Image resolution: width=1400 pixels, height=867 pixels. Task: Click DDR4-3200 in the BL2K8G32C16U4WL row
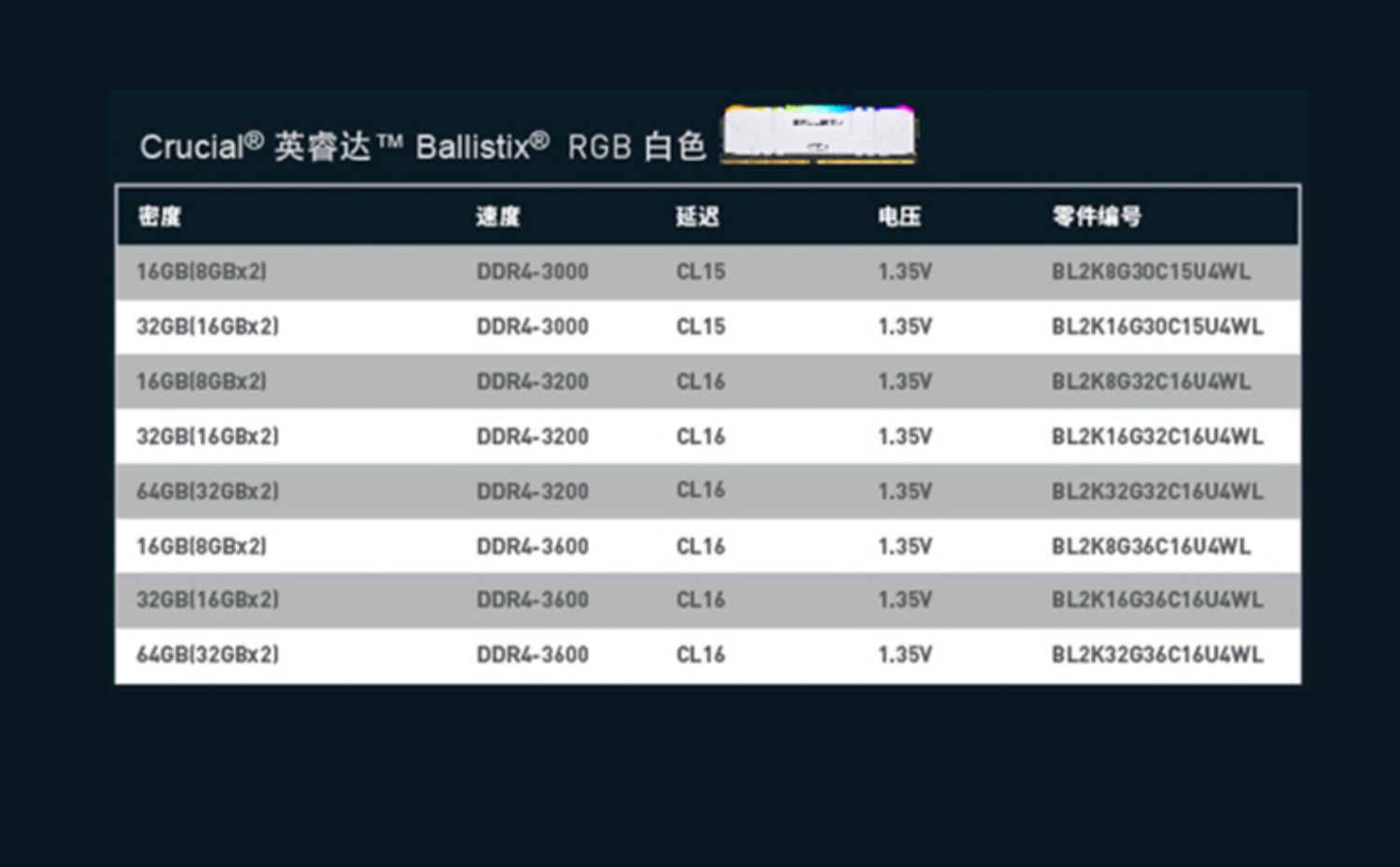(x=532, y=382)
